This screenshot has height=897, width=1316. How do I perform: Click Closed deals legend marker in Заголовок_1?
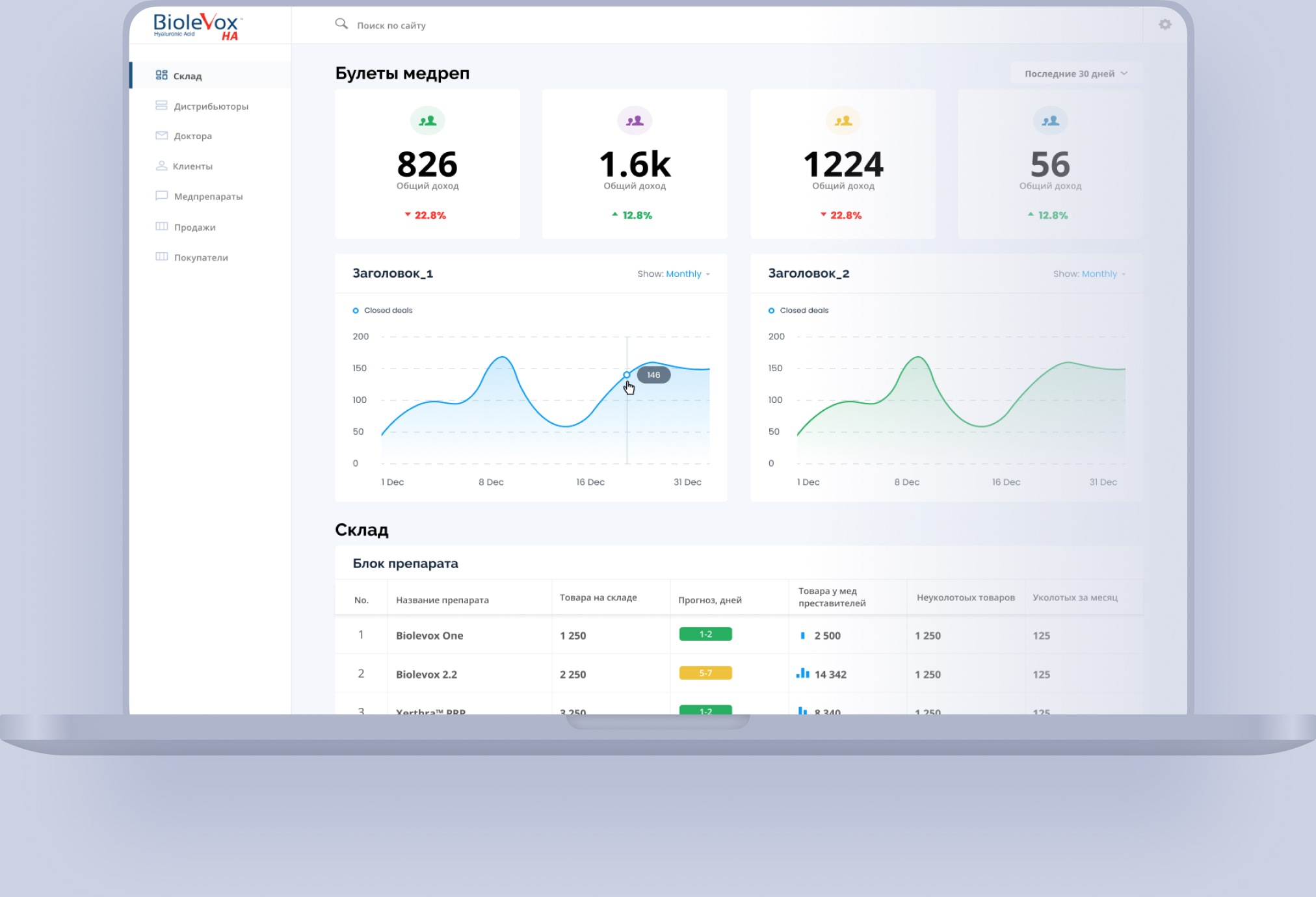[356, 311]
